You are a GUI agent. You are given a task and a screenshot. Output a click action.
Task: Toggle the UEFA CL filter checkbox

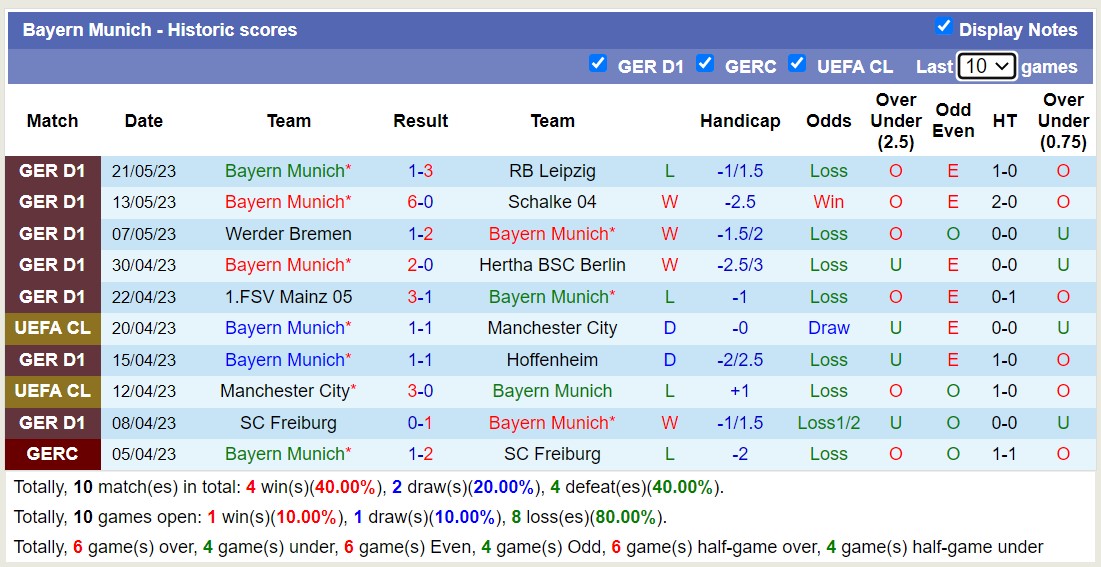tap(796, 63)
